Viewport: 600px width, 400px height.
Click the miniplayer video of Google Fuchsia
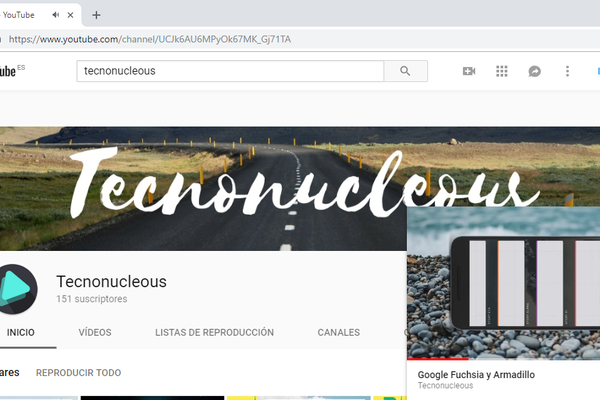tap(503, 282)
